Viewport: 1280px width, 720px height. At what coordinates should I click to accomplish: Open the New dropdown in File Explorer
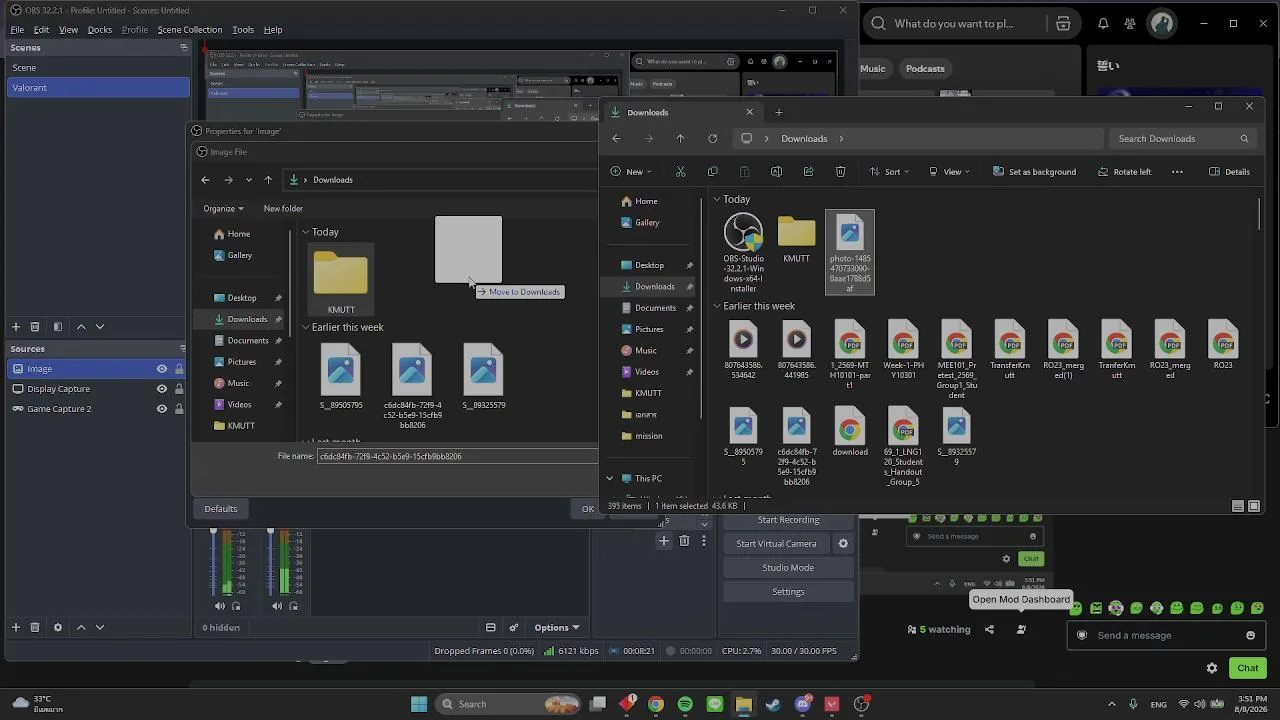pos(631,172)
